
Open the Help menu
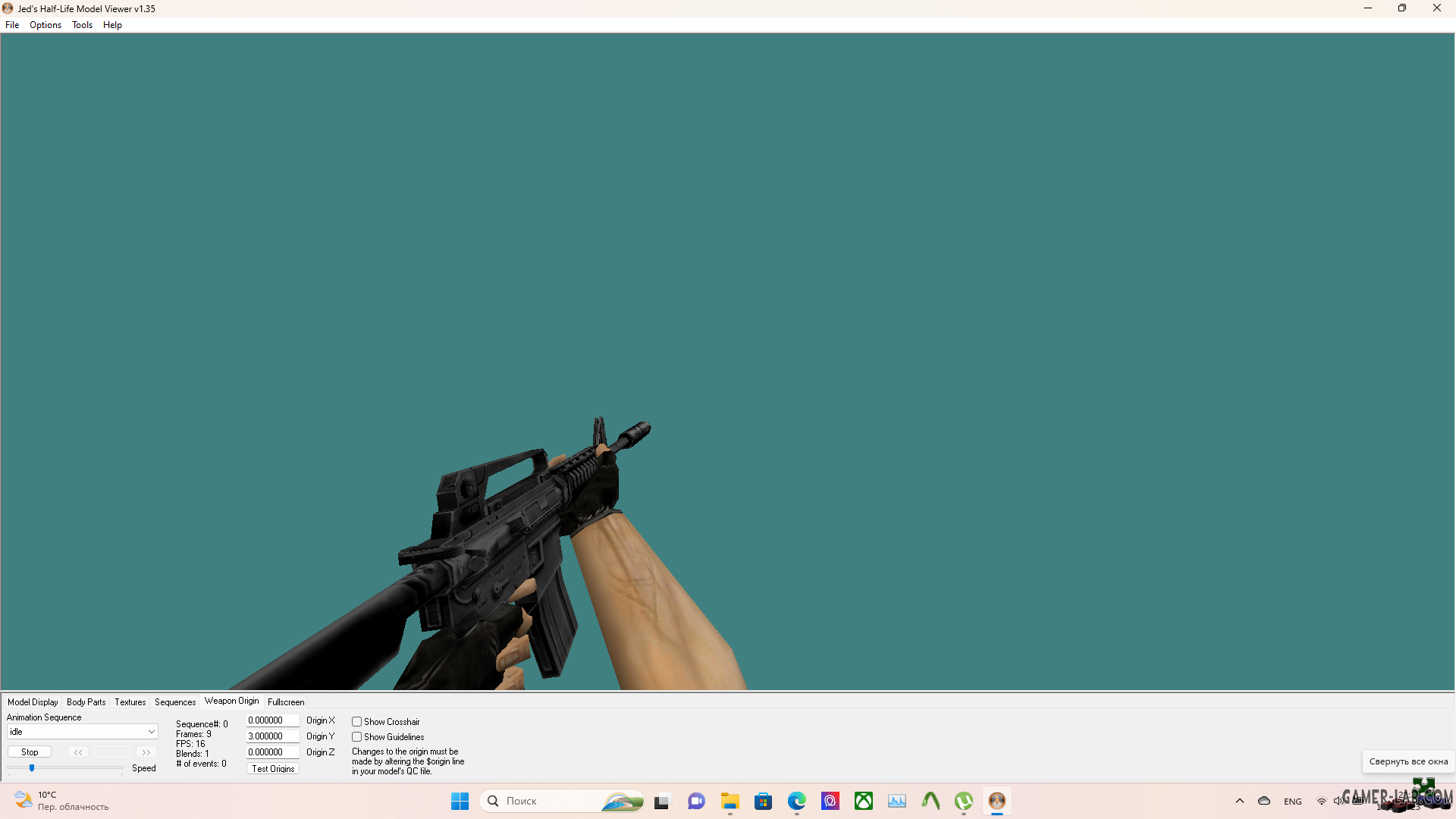tap(112, 25)
